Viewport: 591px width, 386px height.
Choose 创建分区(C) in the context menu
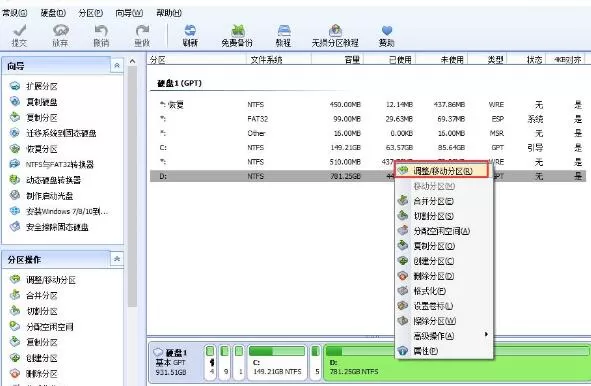pyautogui.click(x=445, y=261)
